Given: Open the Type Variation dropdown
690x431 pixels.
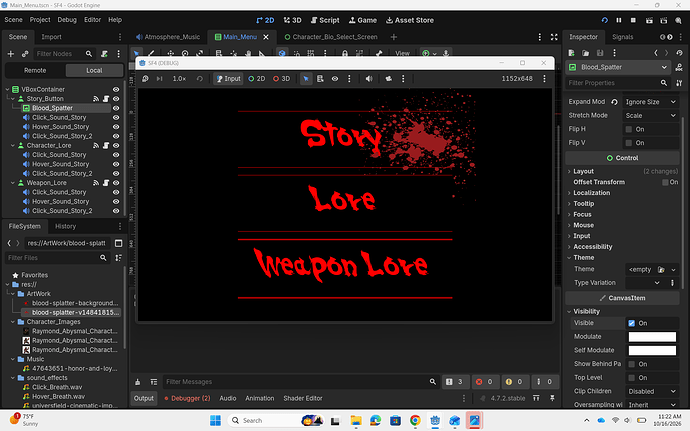Looking at the screenshot, I should (644, 283).
